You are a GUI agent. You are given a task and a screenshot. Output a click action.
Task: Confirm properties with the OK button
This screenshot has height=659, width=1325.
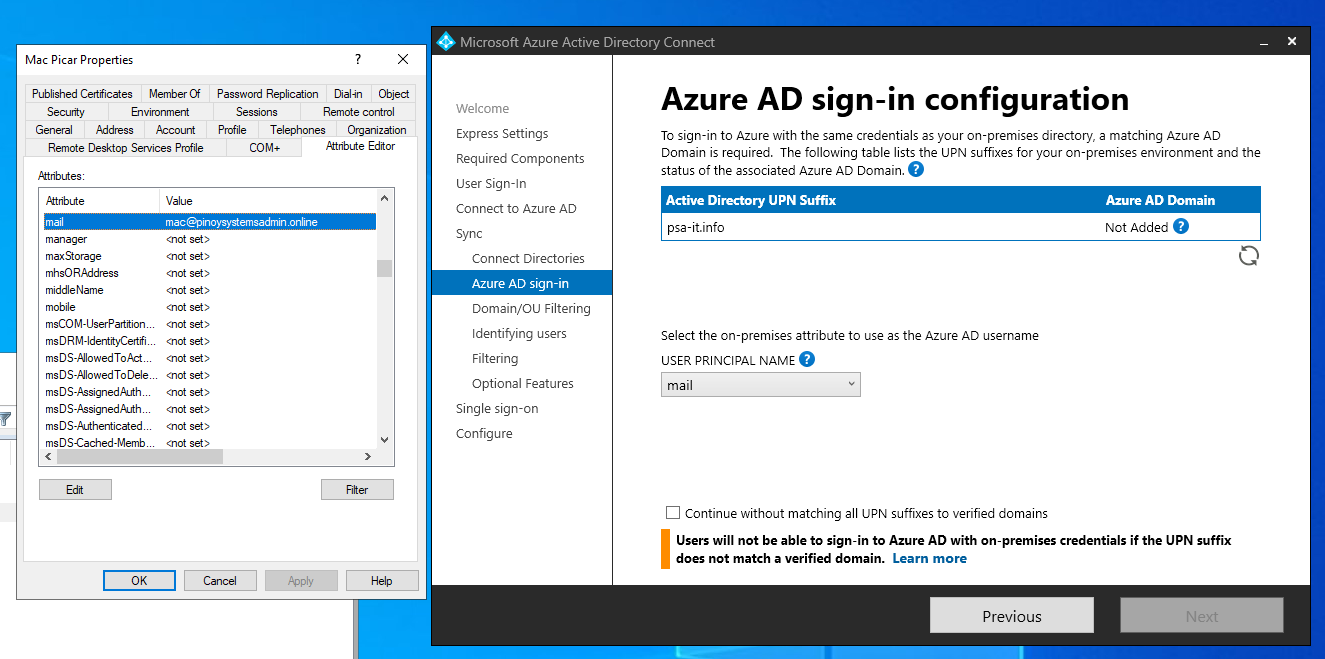(x=139, y=581)
